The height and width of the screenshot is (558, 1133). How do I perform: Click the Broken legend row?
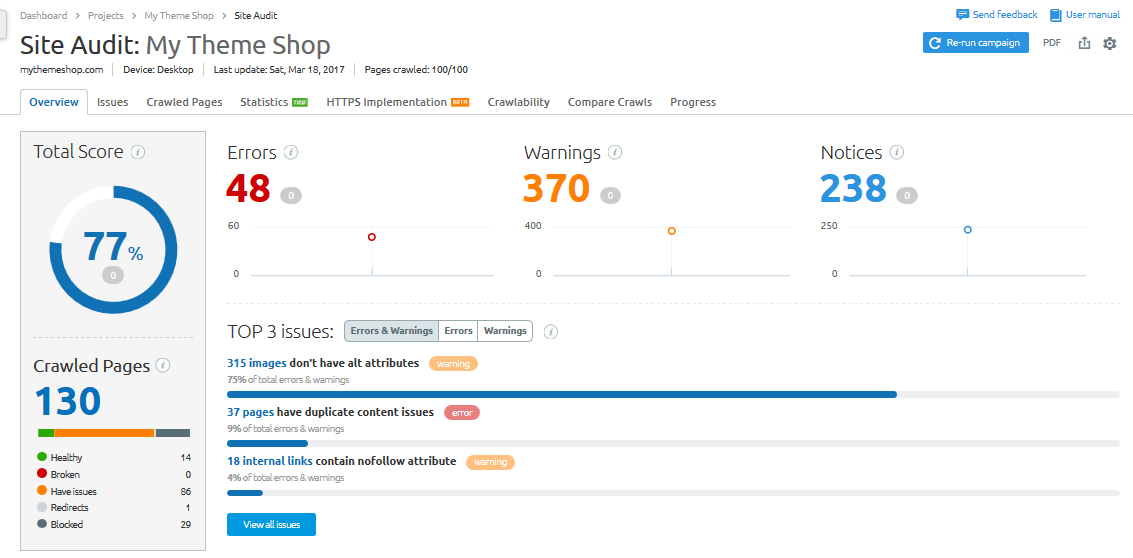click(x=113, y=475)
